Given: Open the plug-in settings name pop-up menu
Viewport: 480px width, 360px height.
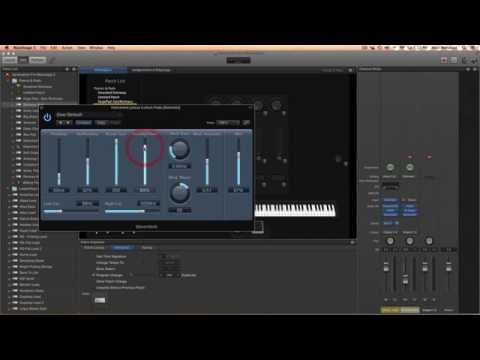Looking at the screenshot, I should click(88, 115).
